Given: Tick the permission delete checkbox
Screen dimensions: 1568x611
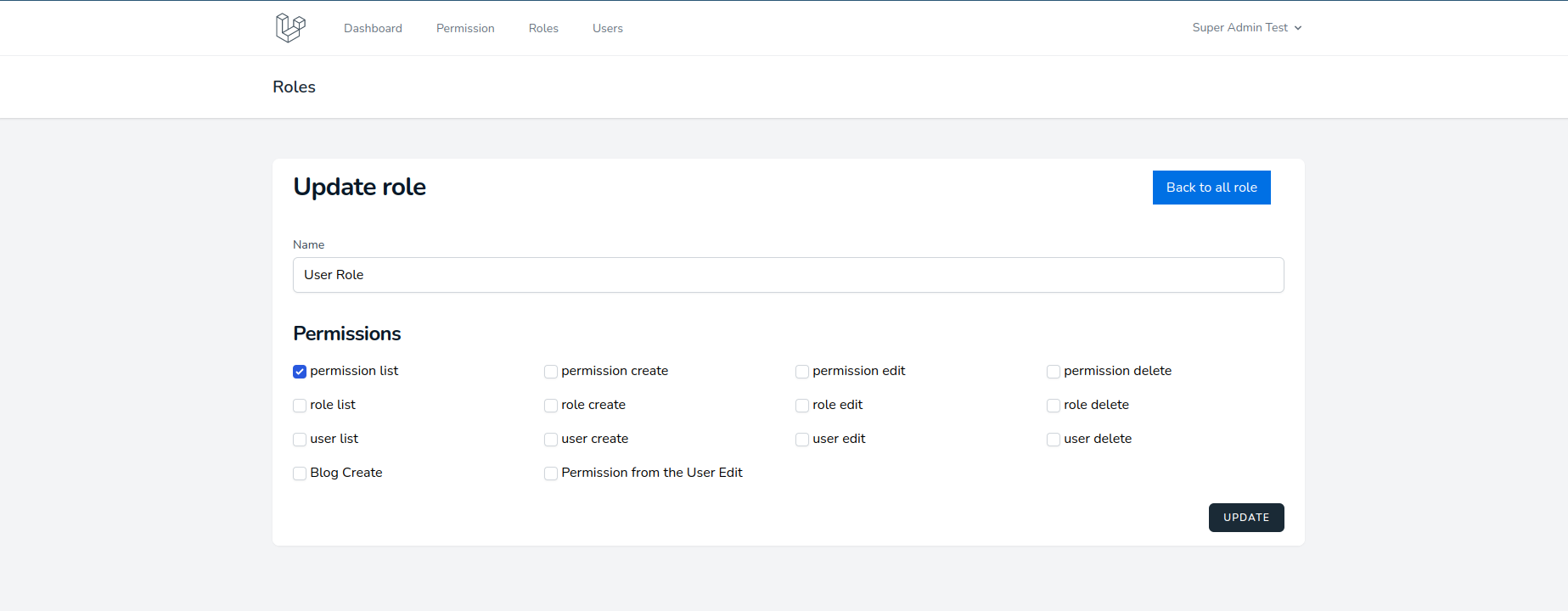Looking at the screenshot, I should point(1054,372).
